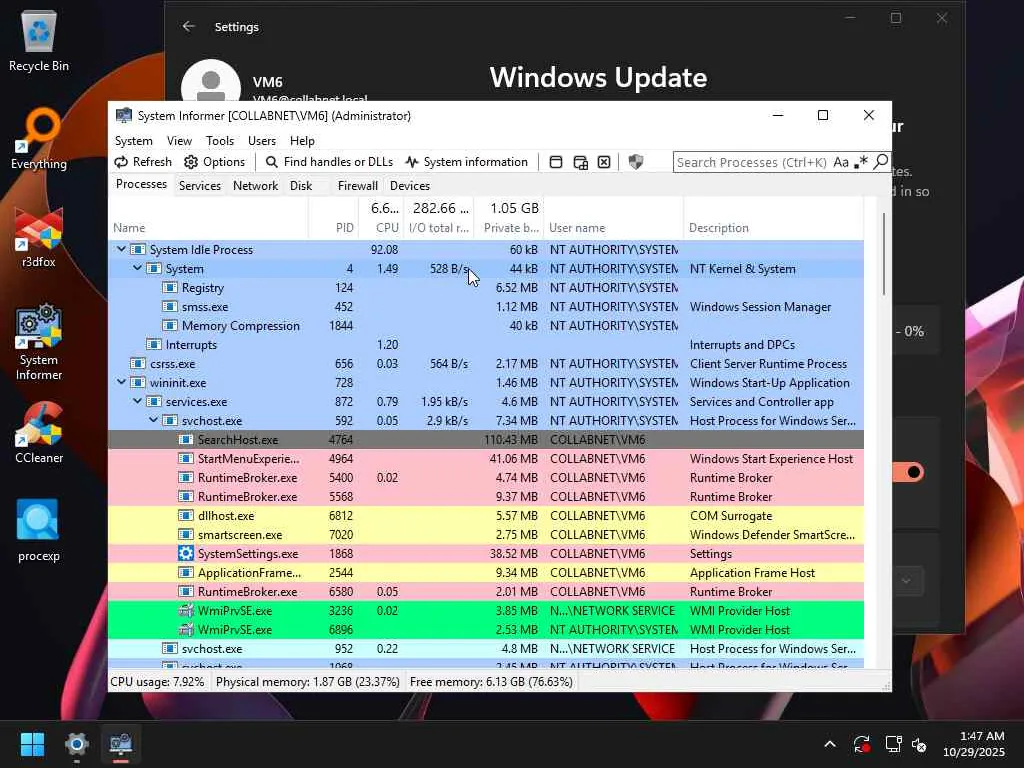Image resolution: width=1024 pixels, height=768 pixels.
Task: Select the Registry process row
Action: pos(486,287)
